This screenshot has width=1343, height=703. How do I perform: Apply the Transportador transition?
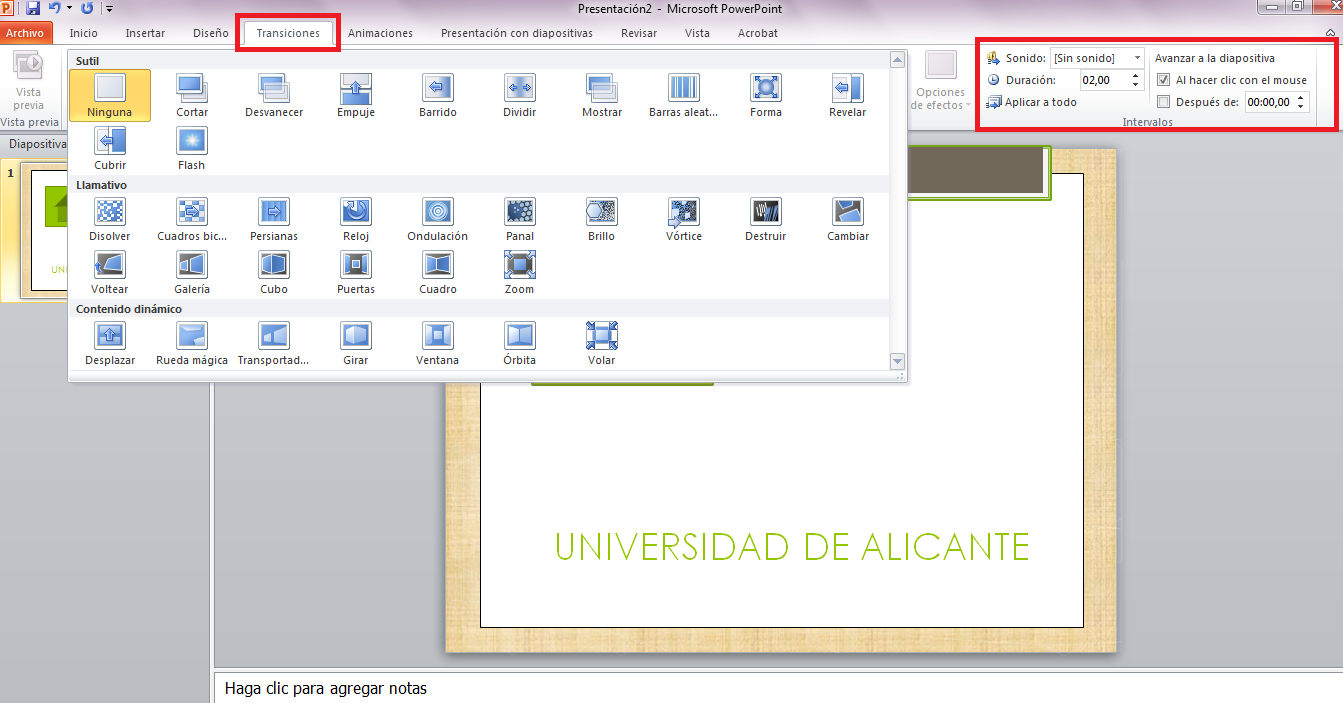coord(274,343)
